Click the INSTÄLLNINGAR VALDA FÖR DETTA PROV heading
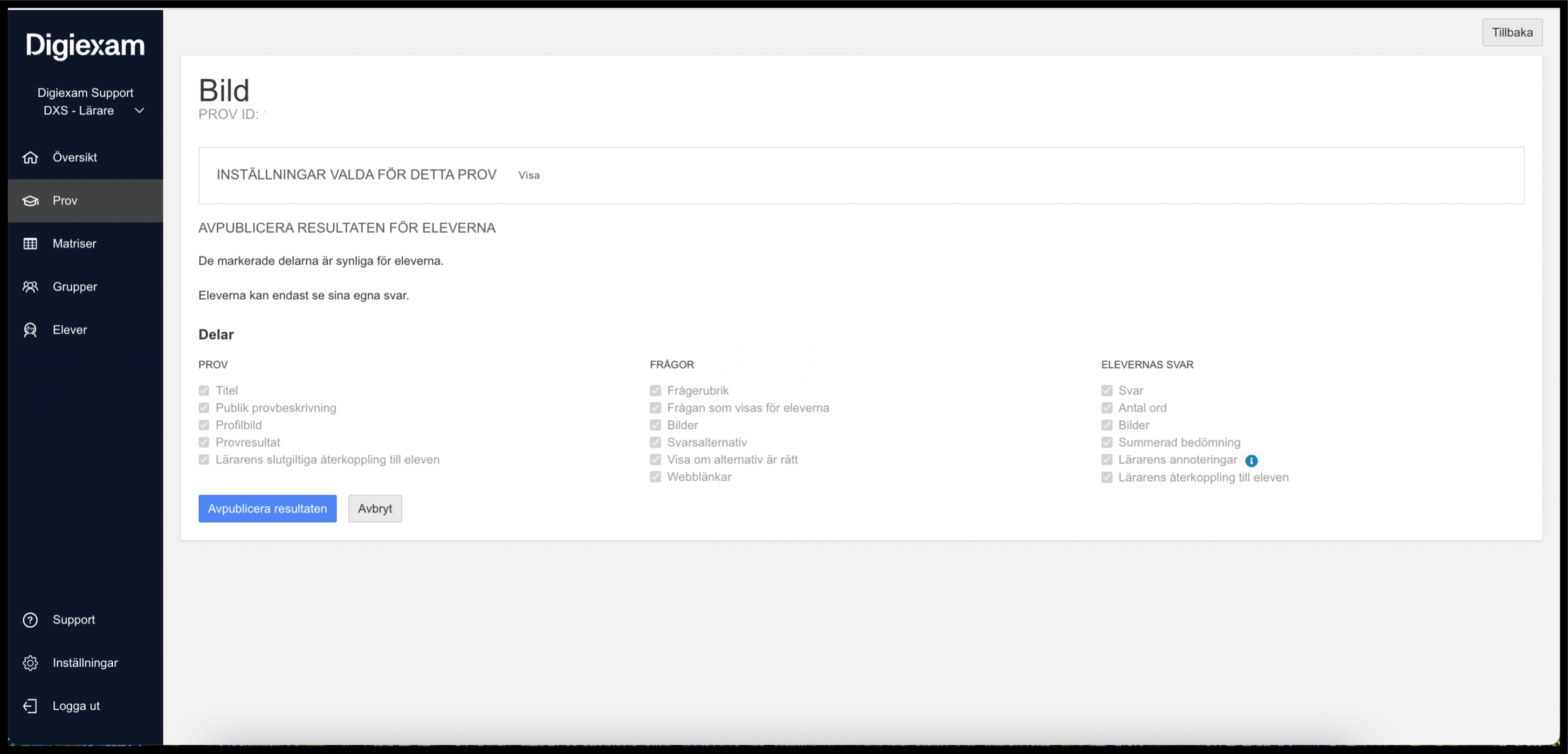This screenshot has width=1568, height=754. pos(357,175)
